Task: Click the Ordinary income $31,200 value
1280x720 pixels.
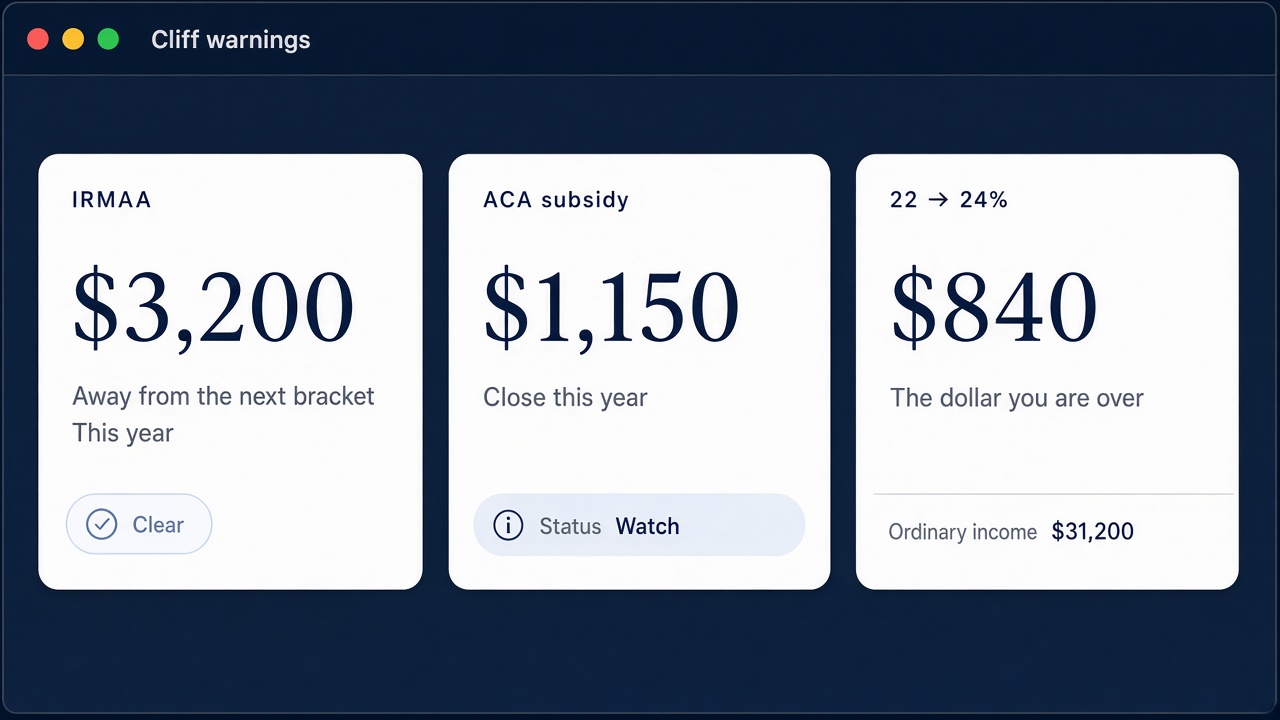Action: tap(1093, 531)
